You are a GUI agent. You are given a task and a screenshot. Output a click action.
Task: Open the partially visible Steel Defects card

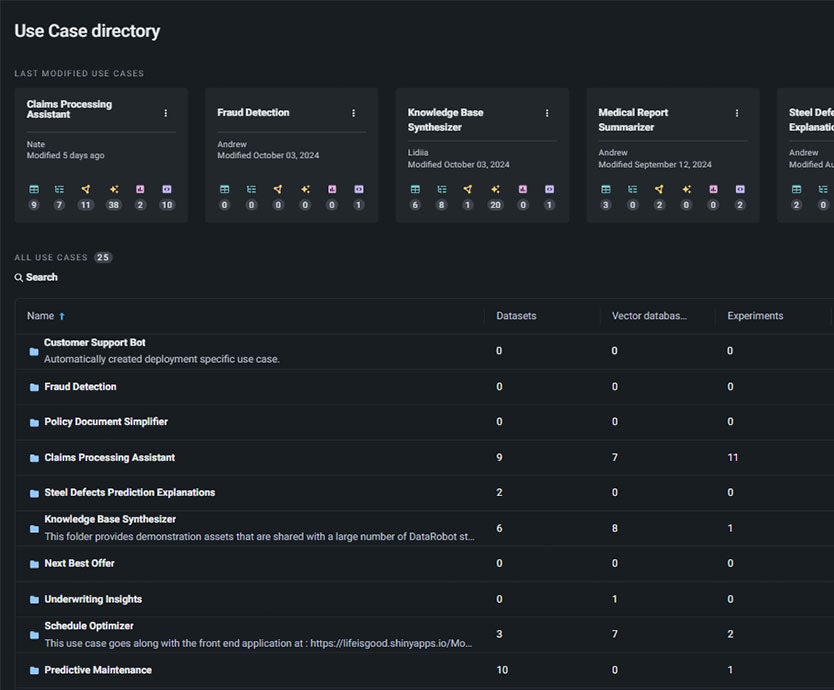click(806, 155)
